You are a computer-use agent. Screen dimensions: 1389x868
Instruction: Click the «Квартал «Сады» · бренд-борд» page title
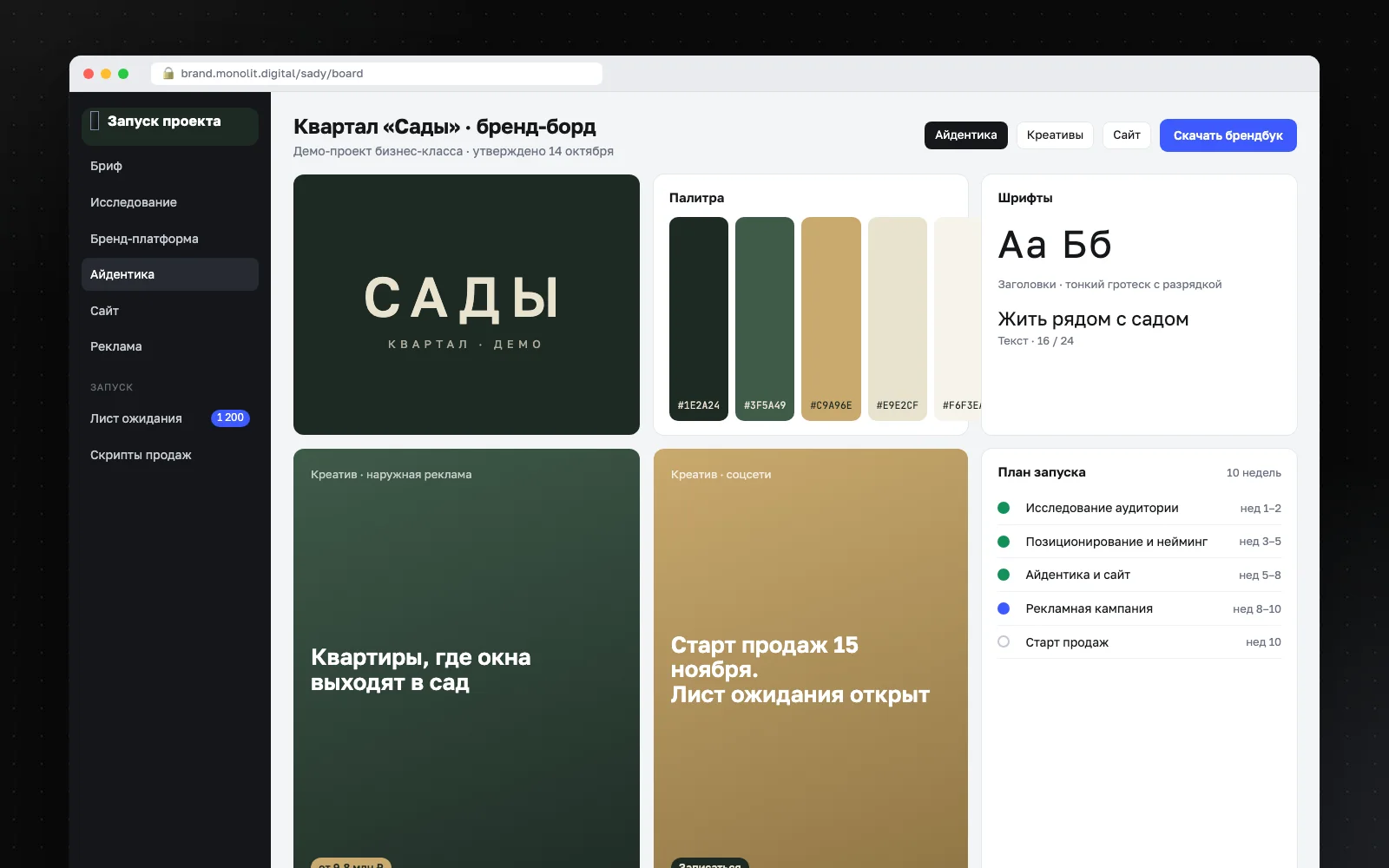tap(444, 127)
